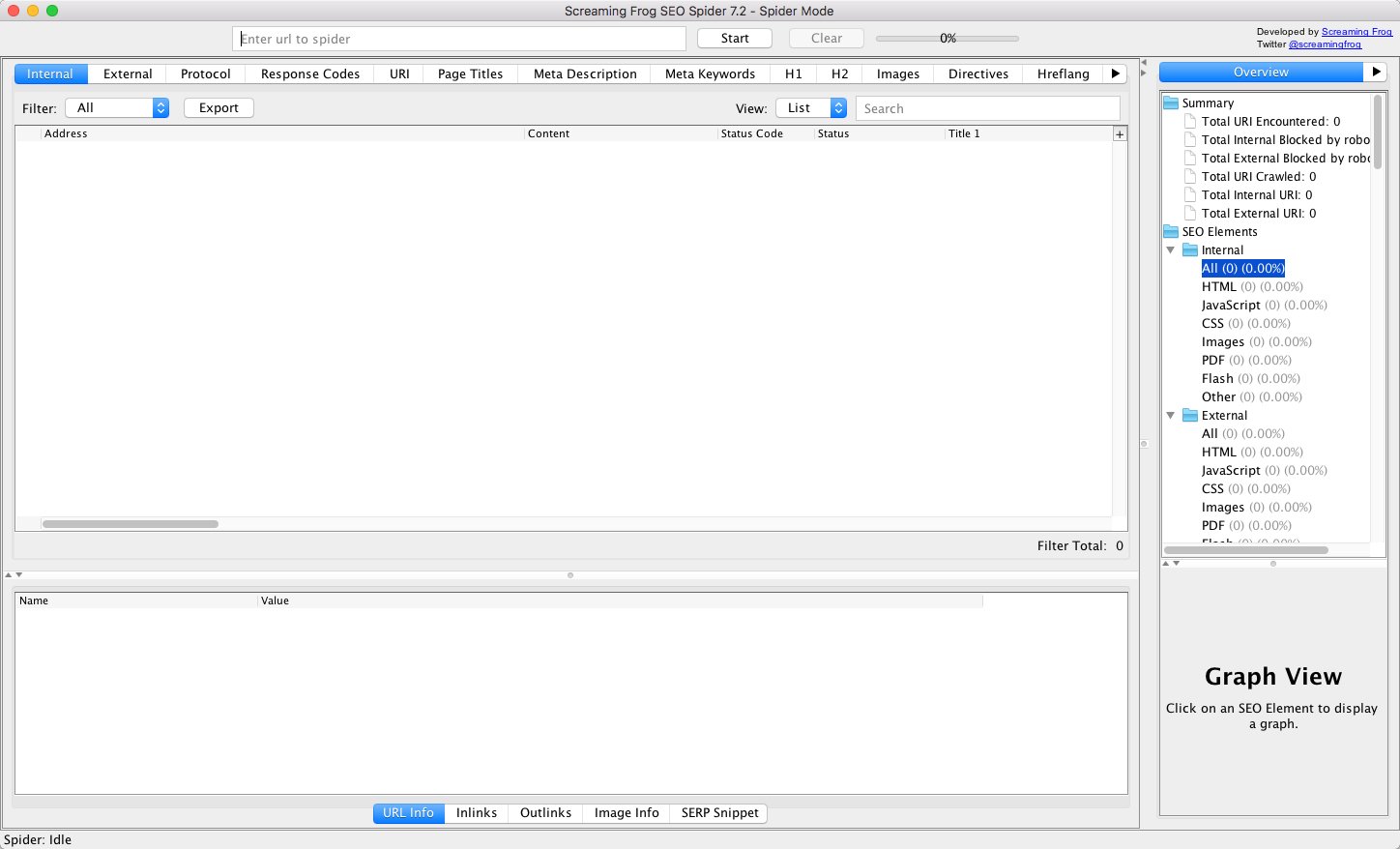Open the View List dropdown
Image resolution: width=1400 pixels, height=849 pixels.
point(811,108)
